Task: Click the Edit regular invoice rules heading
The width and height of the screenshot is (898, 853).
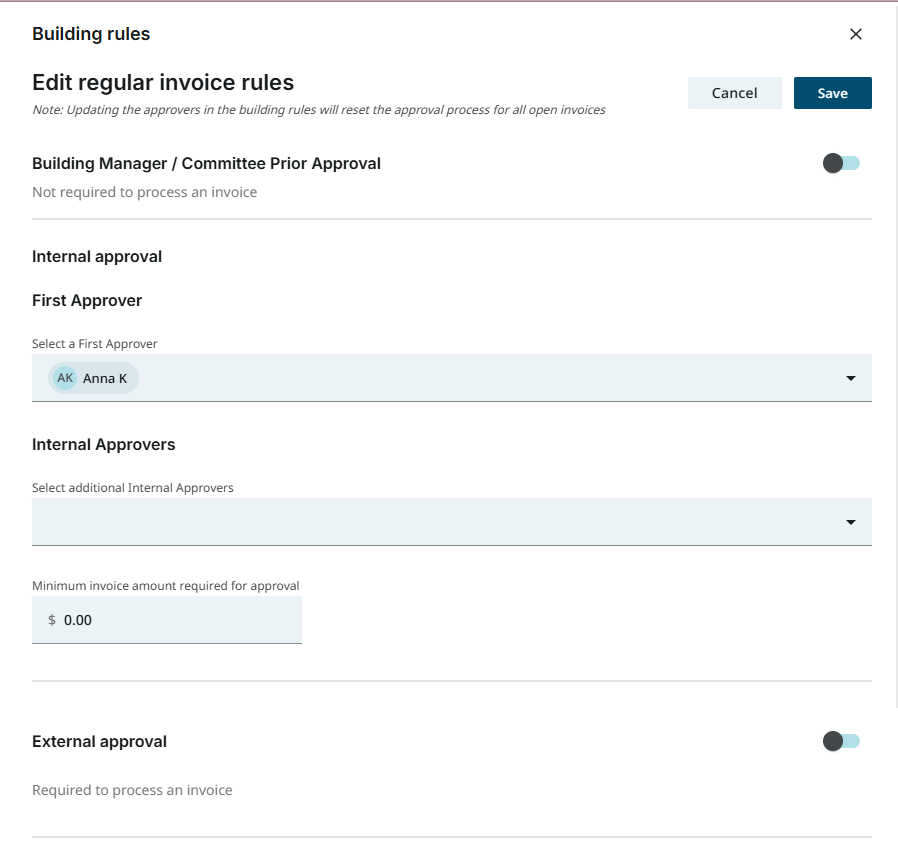Action: (163, 82)
